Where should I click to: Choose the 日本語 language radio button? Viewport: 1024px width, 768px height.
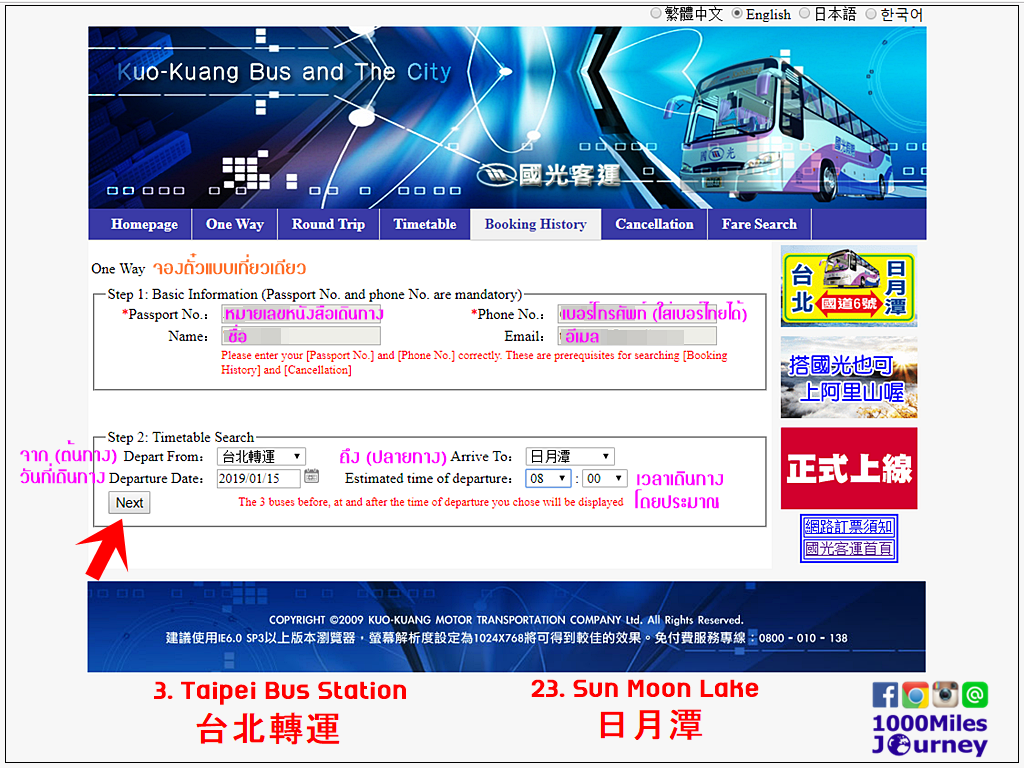805,13
